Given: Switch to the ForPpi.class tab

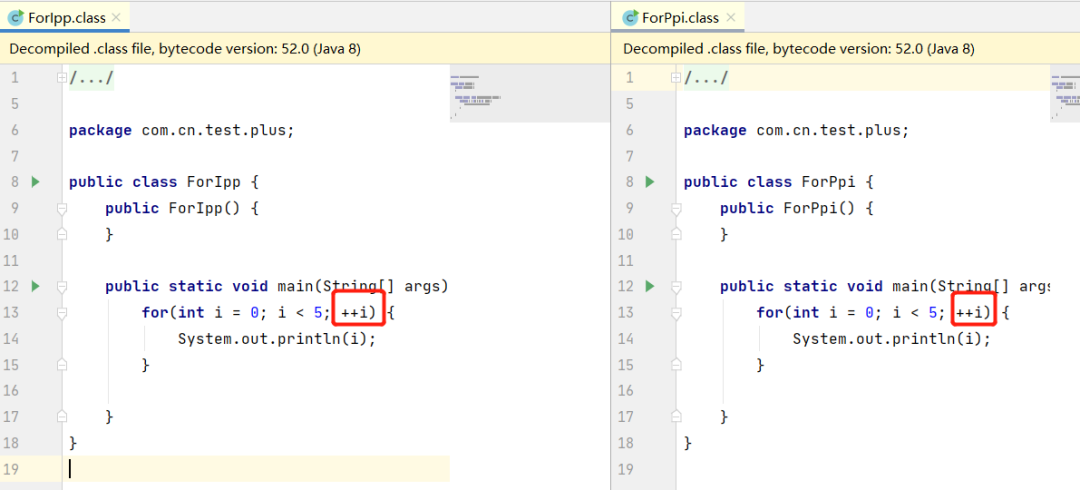Looking at the screenshot, I should (x=680, y=18).
